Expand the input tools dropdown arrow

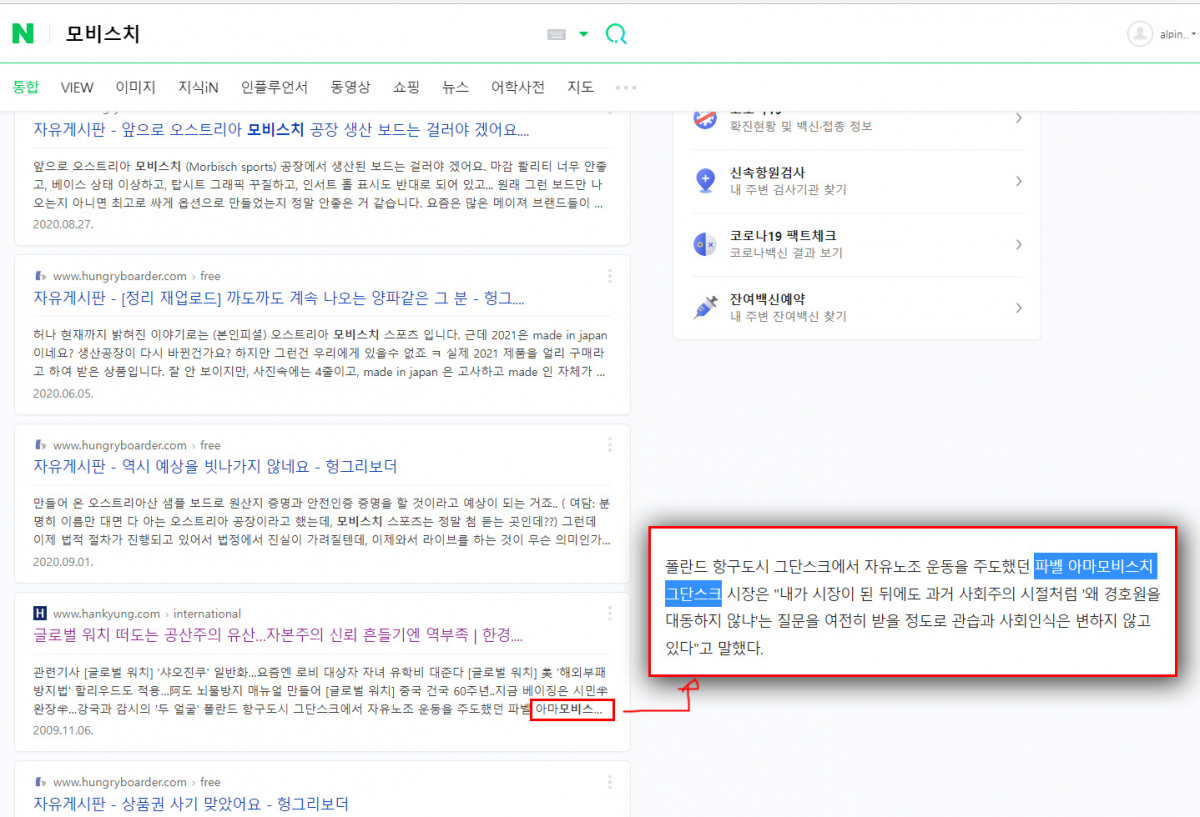click(x=584, y=34)
